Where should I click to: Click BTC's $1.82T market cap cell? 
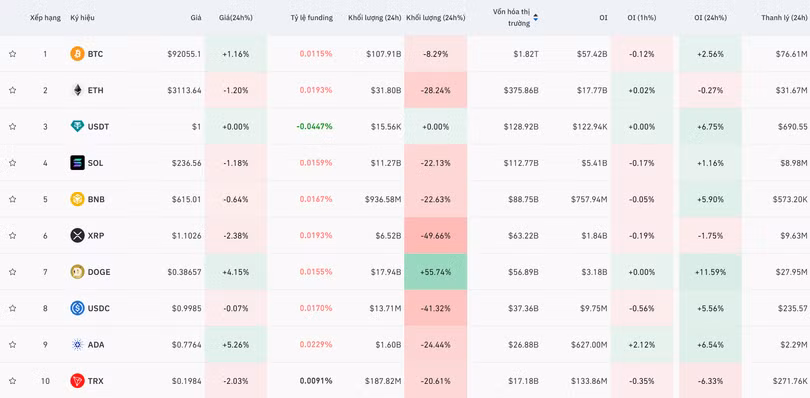(528, 54)
